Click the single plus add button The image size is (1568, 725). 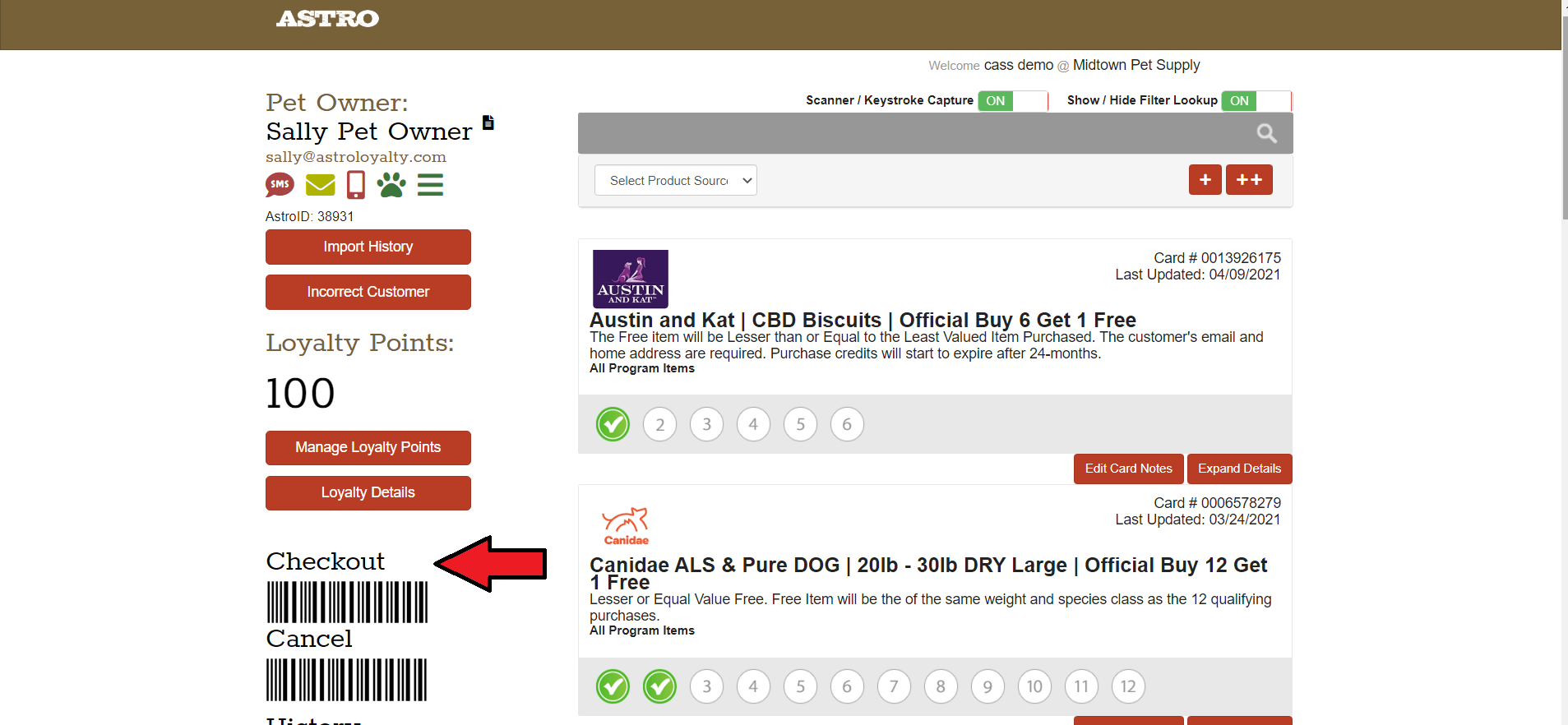click(1205, 180)
